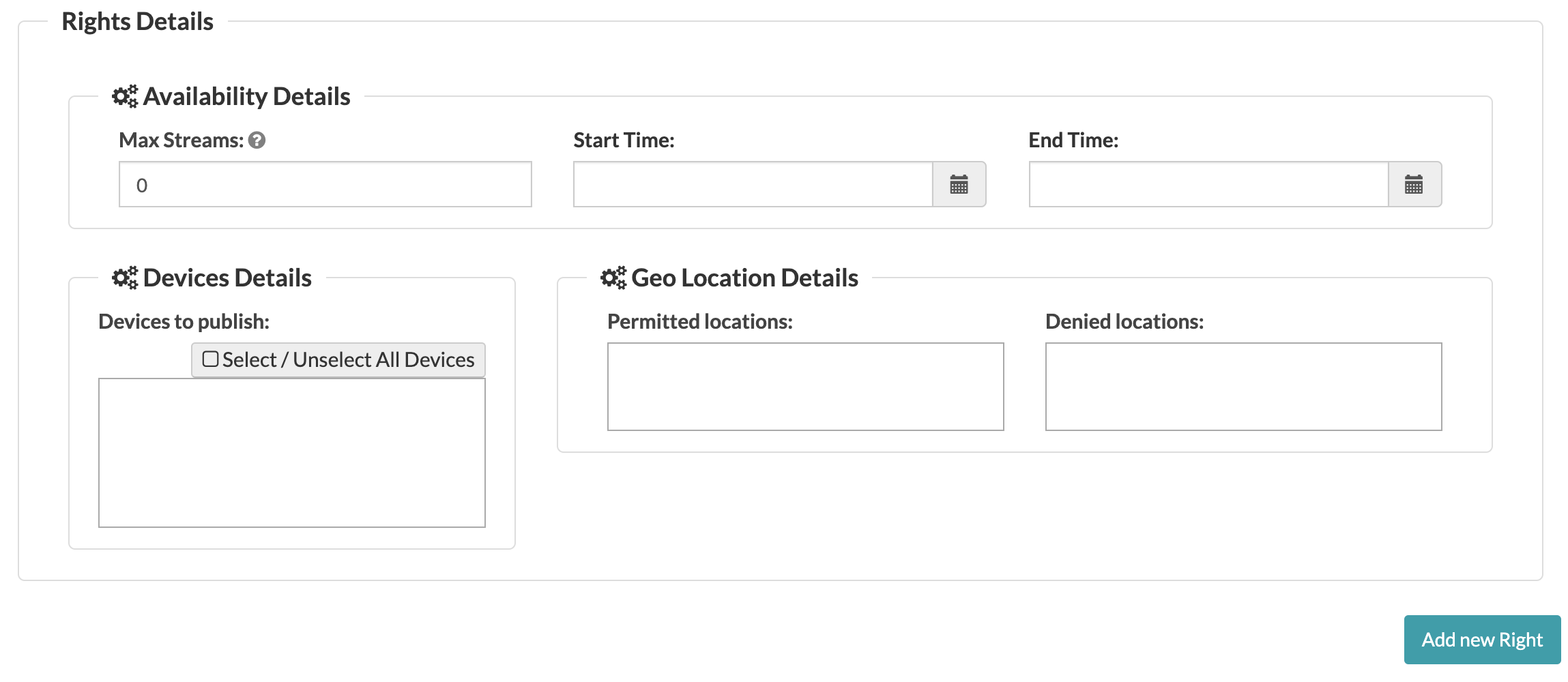Open the Start Time calendar picker
Viewport: 1568px width, 682px height.
(x=959, y=184)
